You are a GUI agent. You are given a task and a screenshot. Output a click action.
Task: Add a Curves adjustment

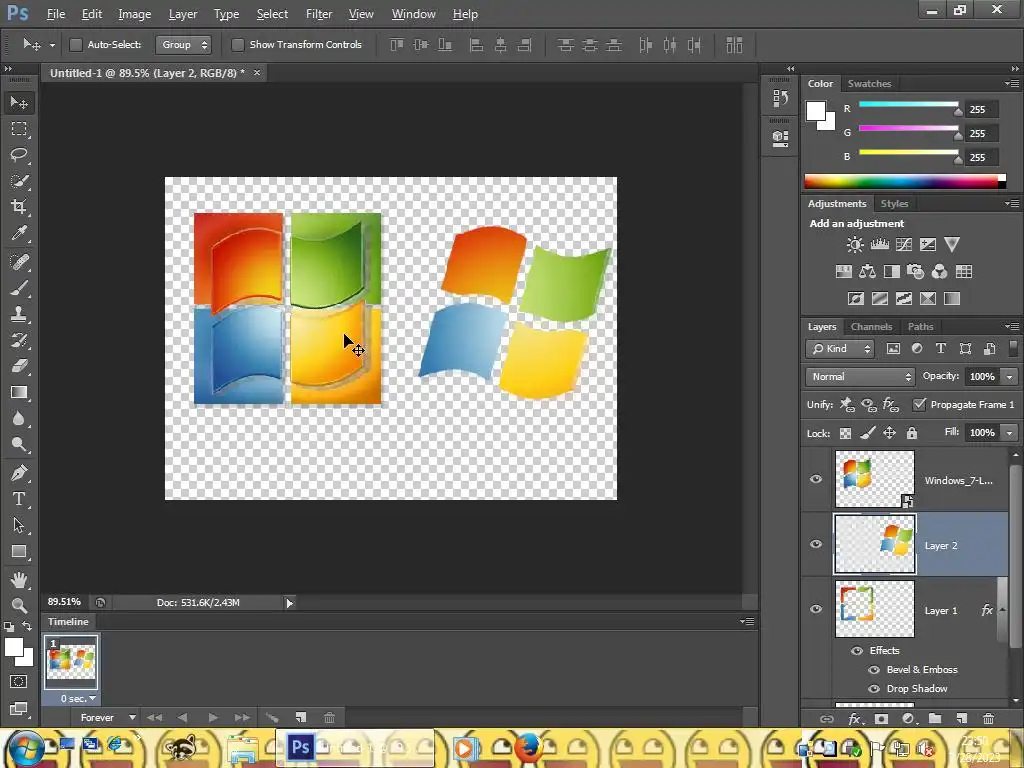pyautogui.click(x=904, y=245)
